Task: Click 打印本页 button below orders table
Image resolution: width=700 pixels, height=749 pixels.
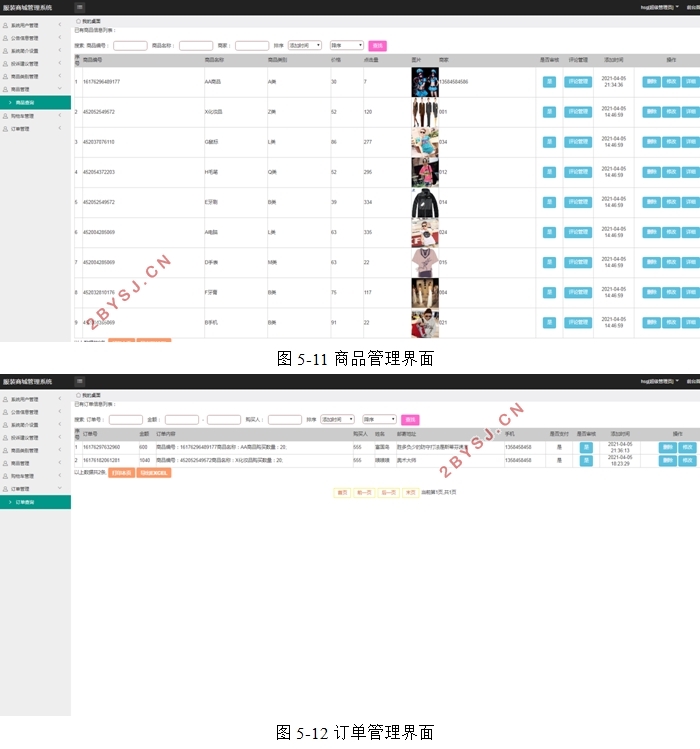Action: (121, 473)
